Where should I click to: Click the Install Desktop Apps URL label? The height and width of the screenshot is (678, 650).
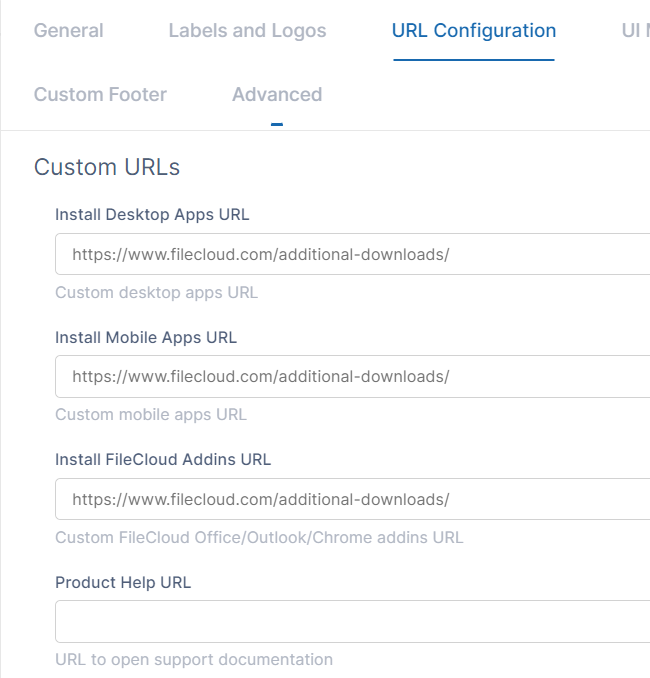(152, 215)
